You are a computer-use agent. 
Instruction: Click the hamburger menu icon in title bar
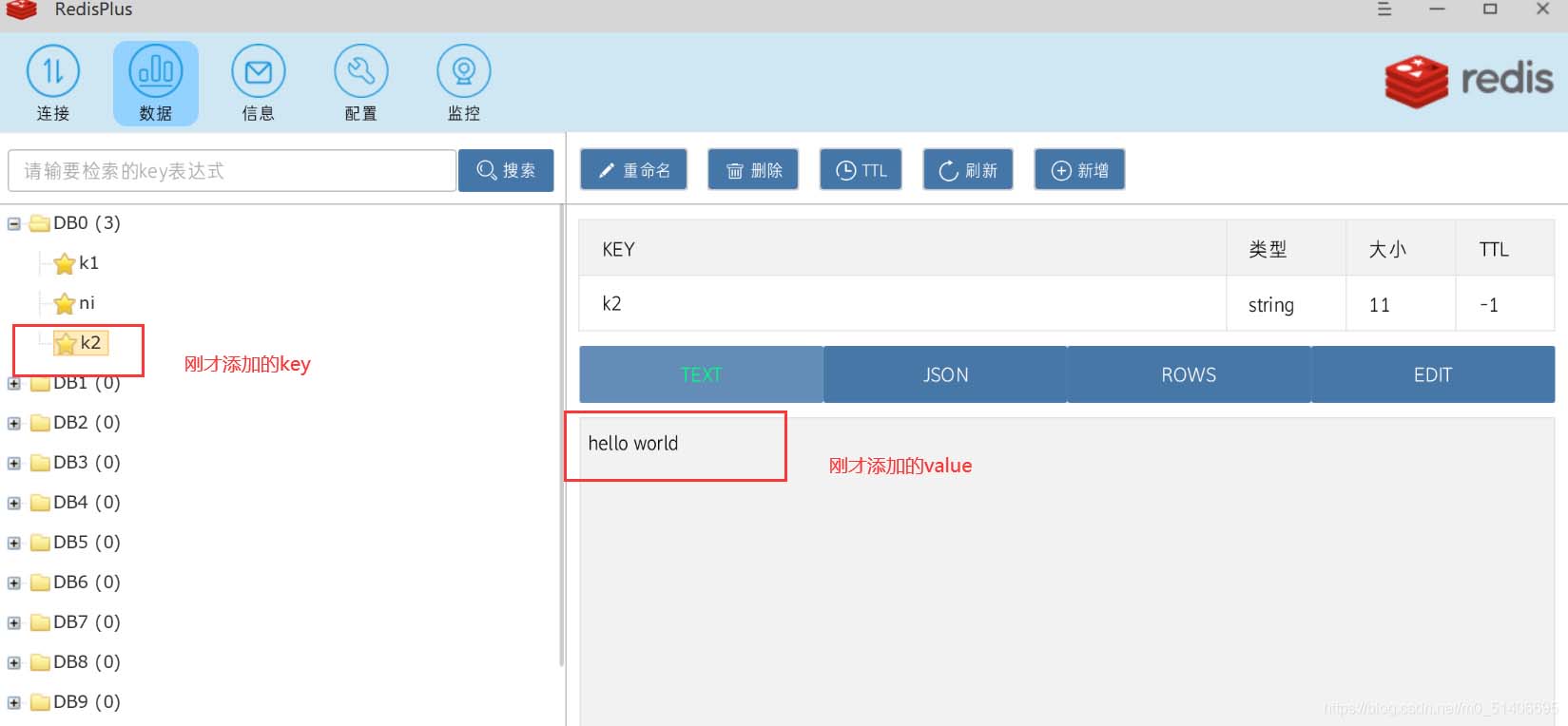[x=1384, y=10]
